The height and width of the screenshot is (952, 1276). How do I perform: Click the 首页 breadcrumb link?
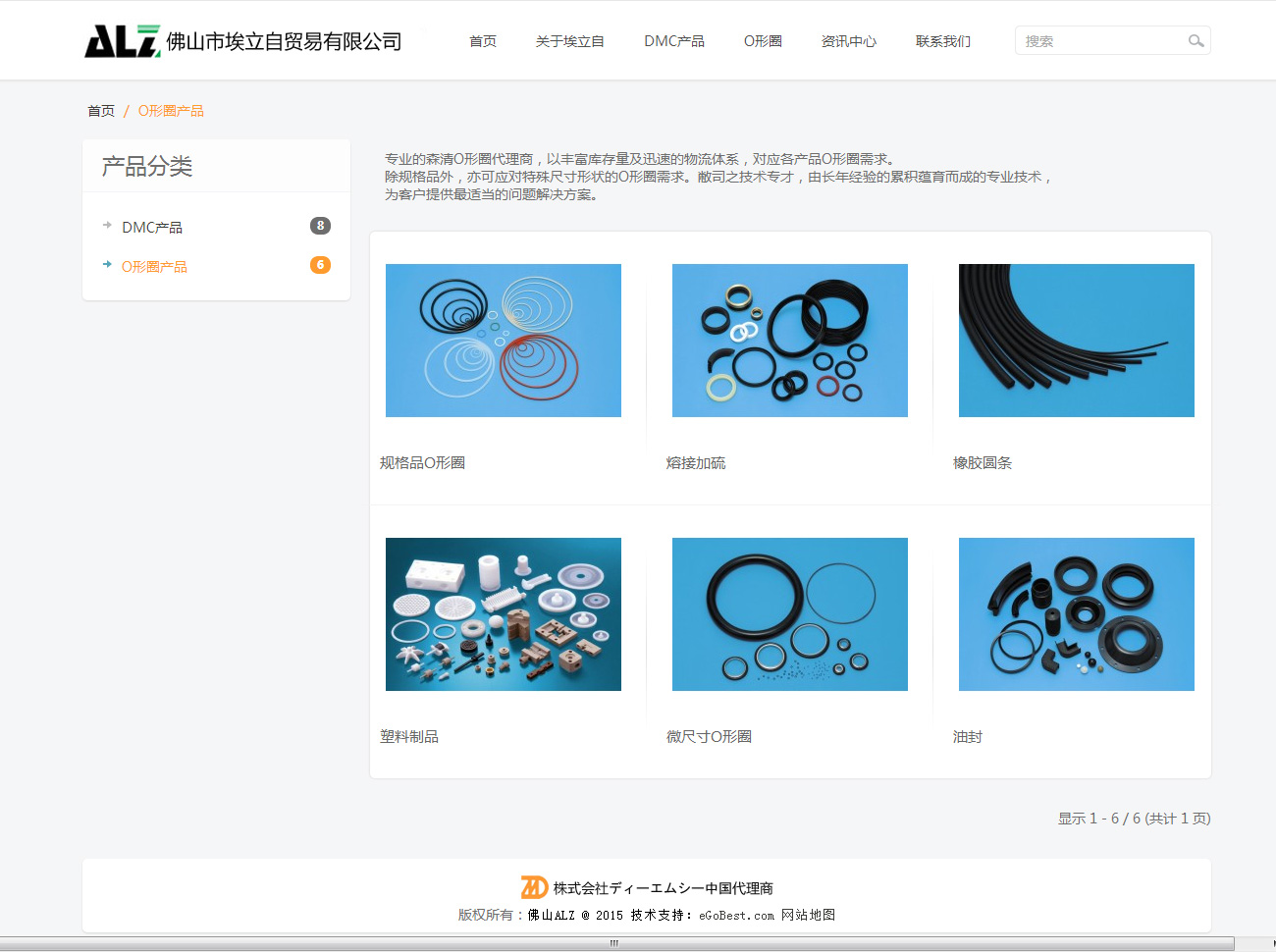click(101, 111)
